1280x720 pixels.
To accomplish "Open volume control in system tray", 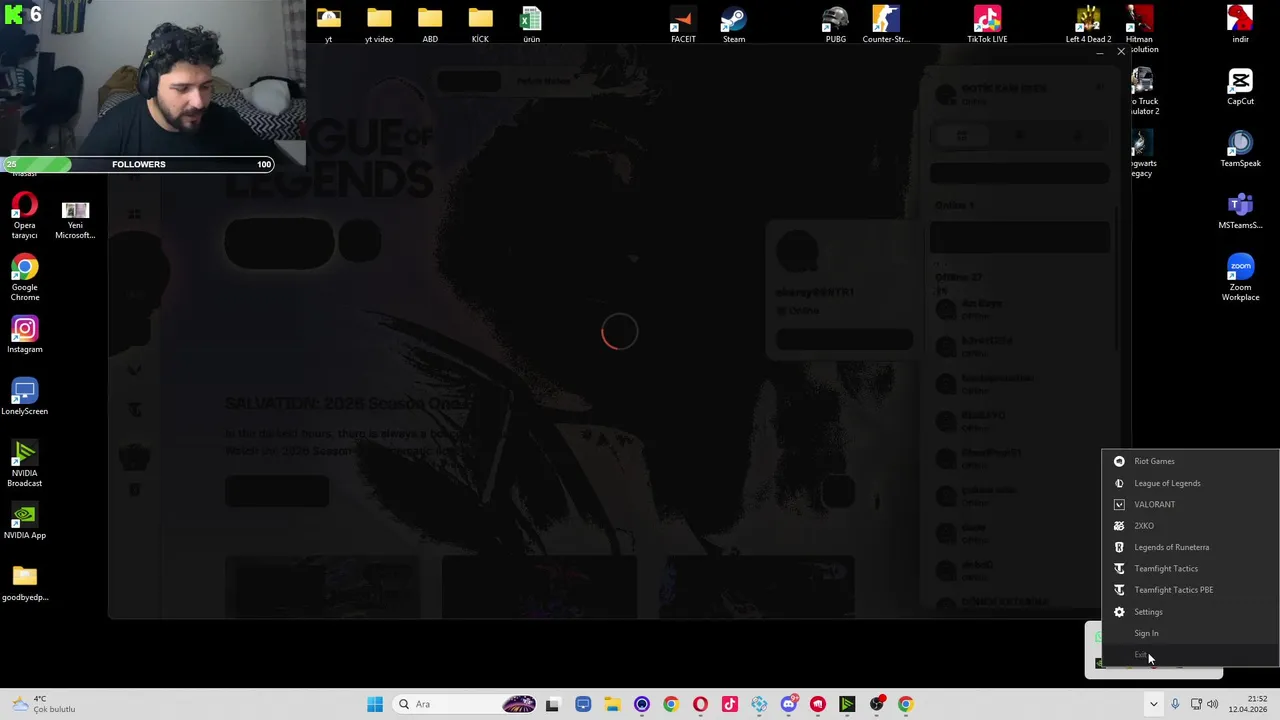I will (x=1213, y=704).
